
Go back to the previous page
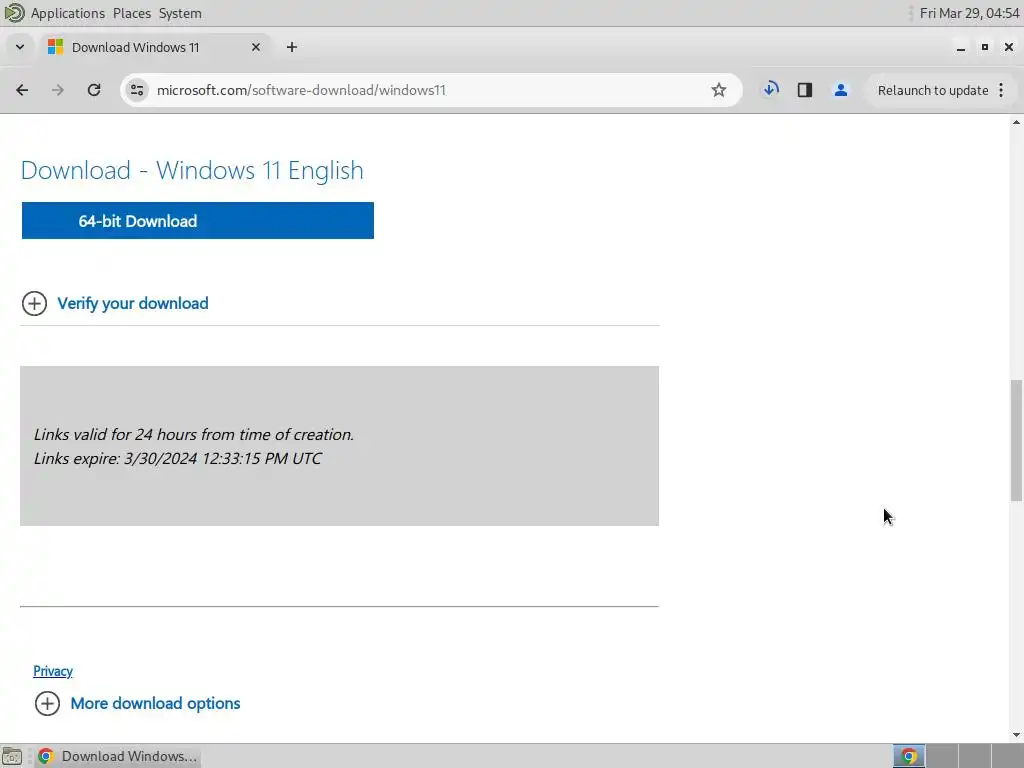22,90
